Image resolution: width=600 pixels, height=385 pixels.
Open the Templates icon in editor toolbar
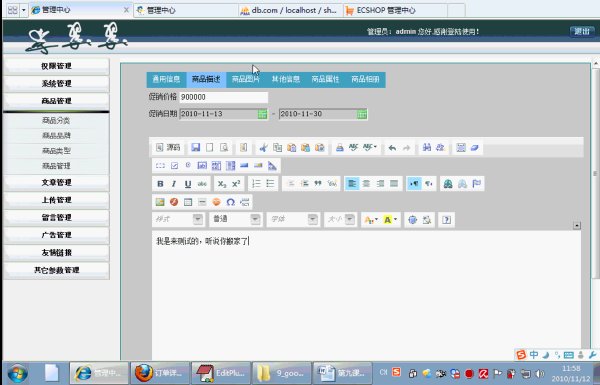(243, 147)
